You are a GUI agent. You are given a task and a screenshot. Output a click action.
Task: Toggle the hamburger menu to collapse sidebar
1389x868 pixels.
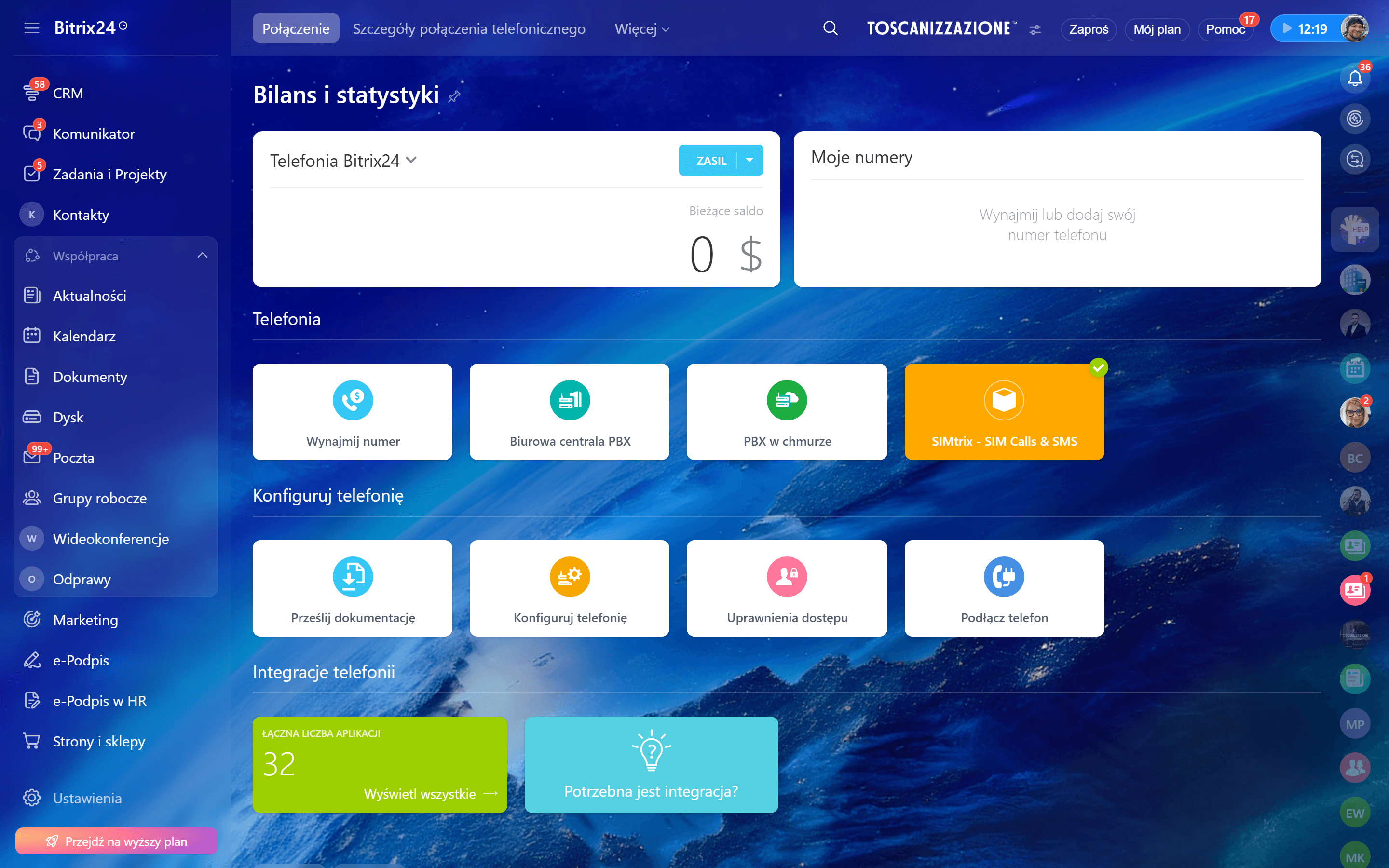tap(31, 27)
